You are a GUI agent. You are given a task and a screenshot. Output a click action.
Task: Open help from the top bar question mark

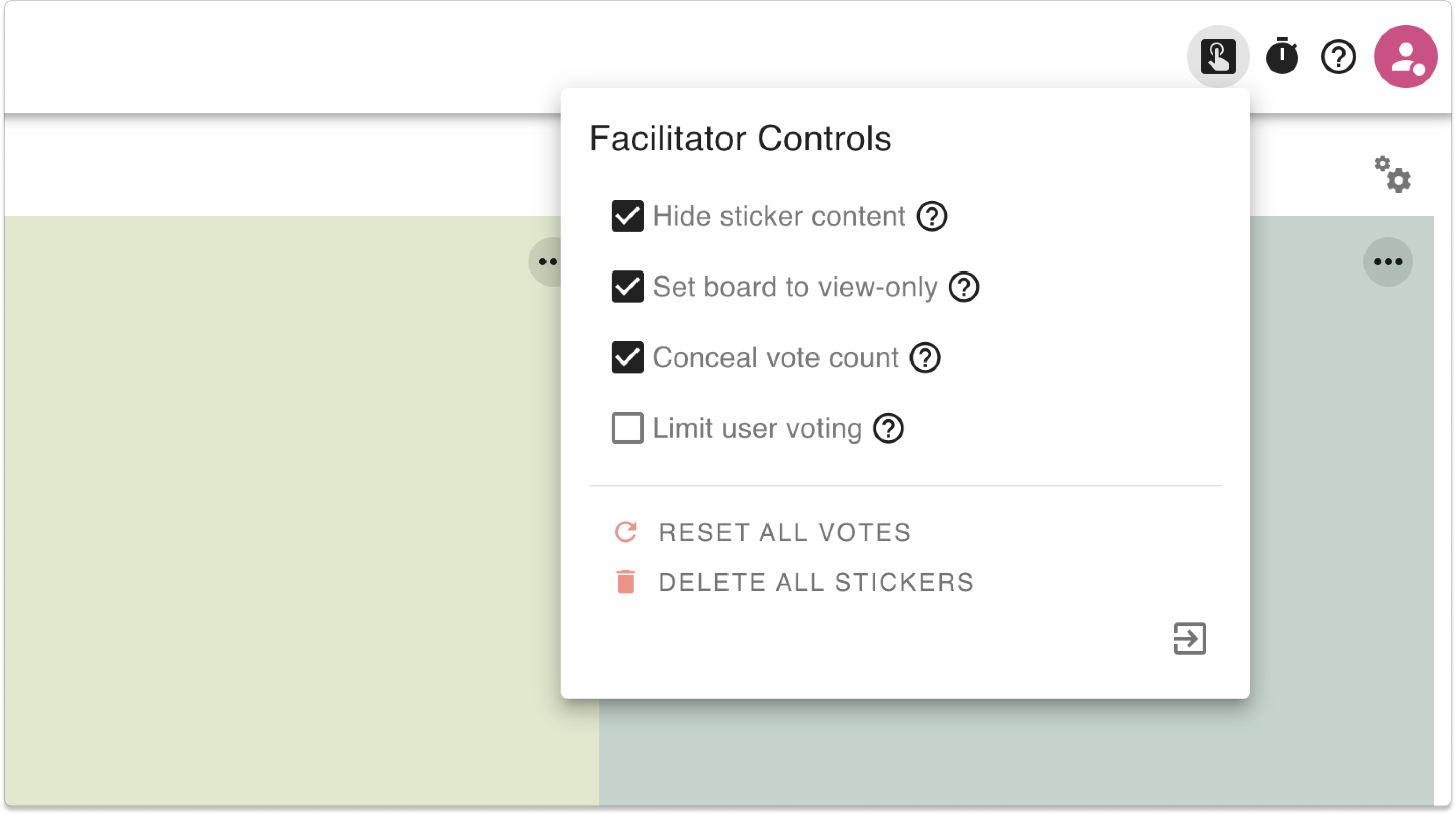1338,56
